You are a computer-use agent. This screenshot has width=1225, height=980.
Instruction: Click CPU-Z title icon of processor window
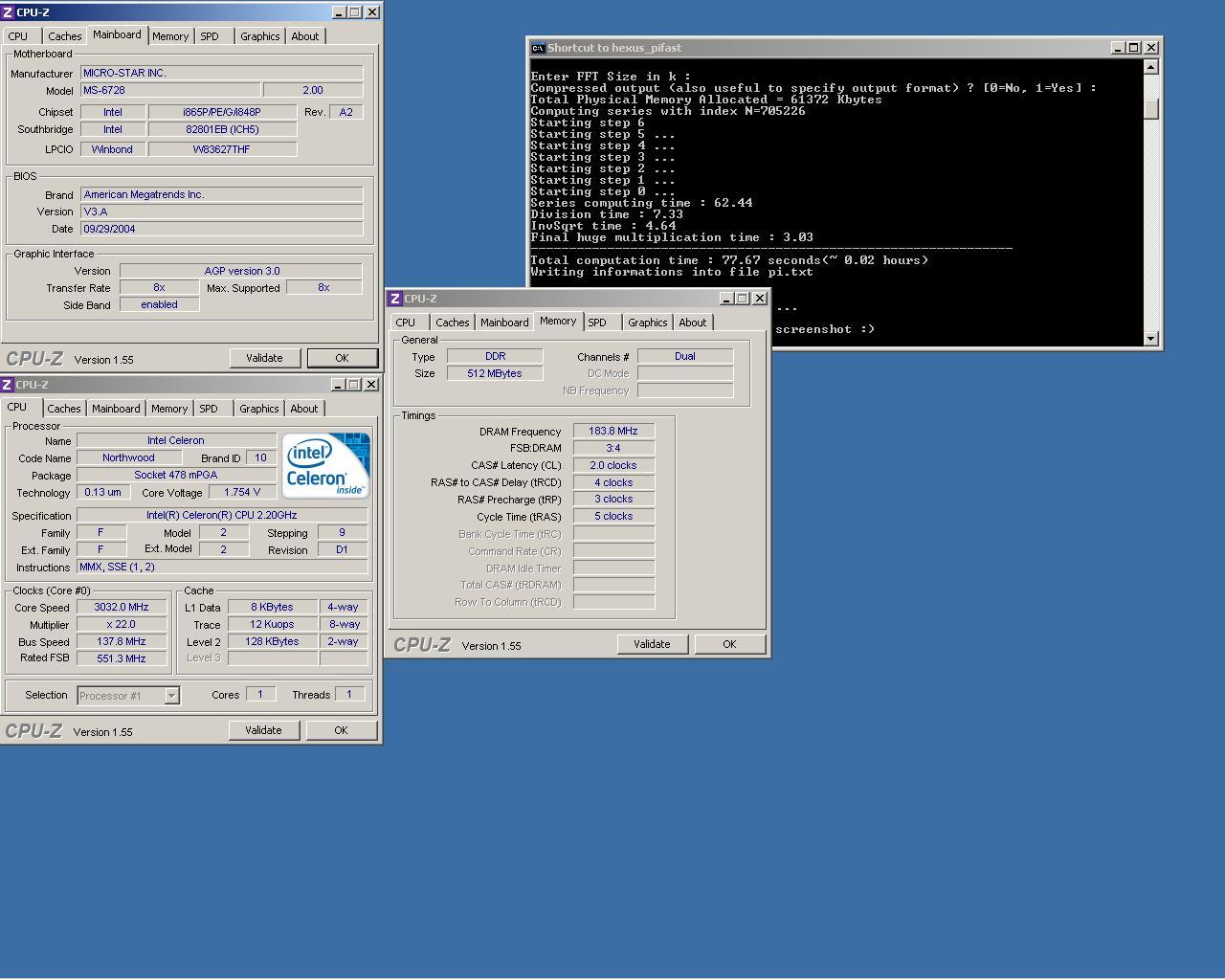pos(8,385)
